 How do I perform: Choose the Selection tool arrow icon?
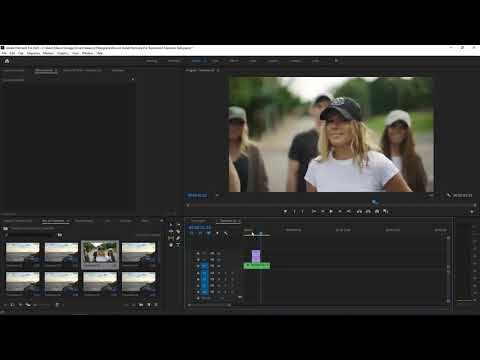[171, 225]
